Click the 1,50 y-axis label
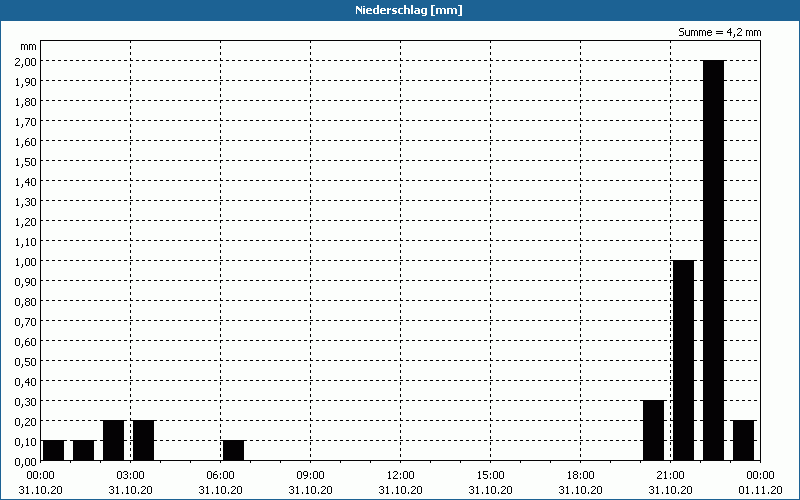Viewport: 800px width, 500px height. coord(27,161)
